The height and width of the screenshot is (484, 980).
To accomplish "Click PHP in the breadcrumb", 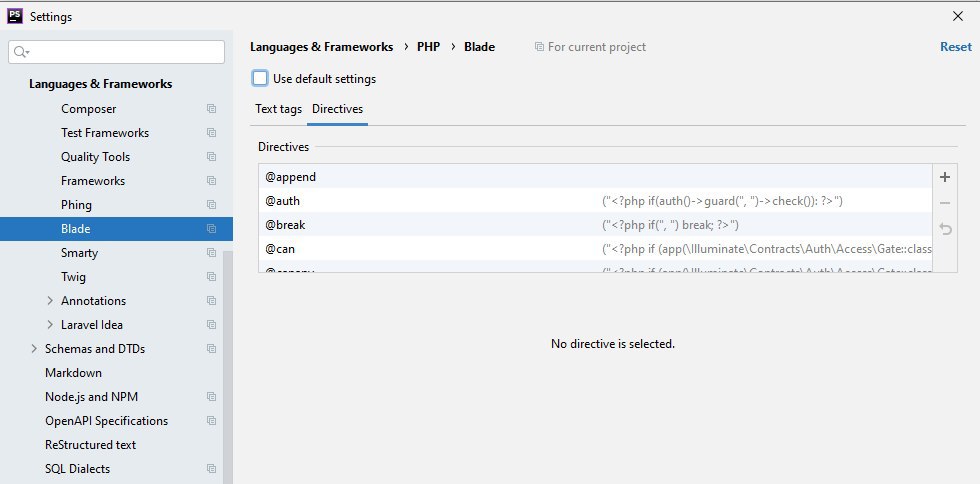I will 428,47.
